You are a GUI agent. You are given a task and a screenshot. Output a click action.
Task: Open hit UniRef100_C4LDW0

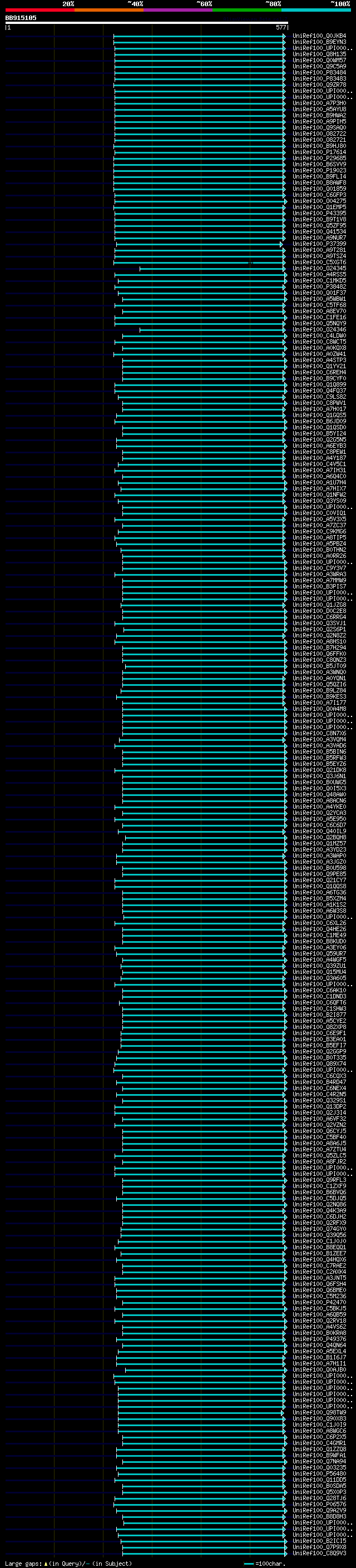319,336
